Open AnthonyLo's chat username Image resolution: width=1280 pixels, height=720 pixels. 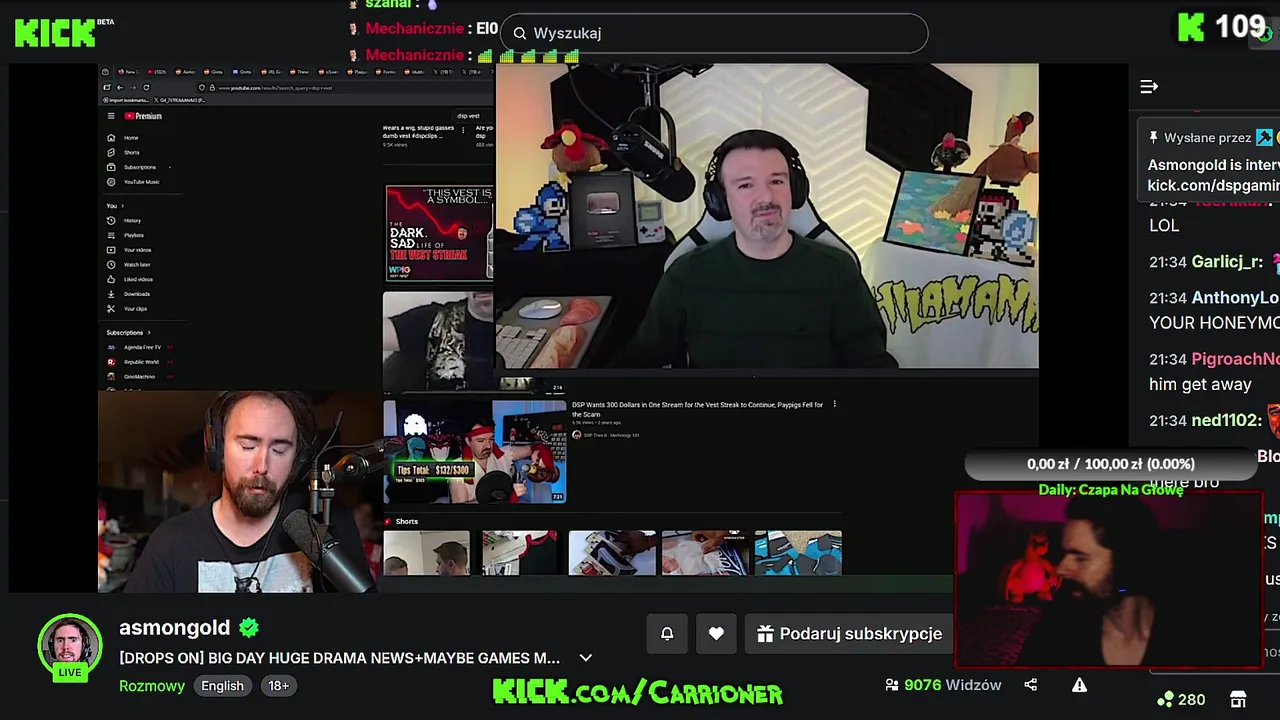1235,298
